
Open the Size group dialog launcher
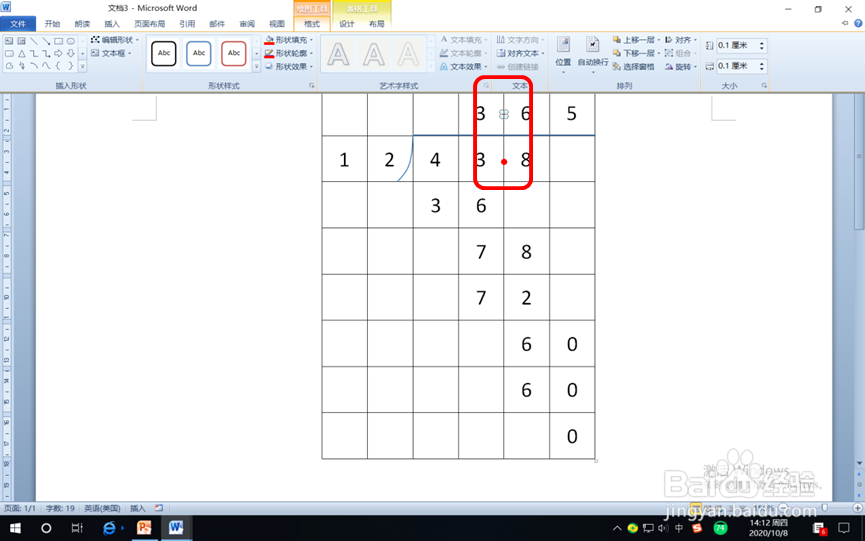tap(764, 85)
